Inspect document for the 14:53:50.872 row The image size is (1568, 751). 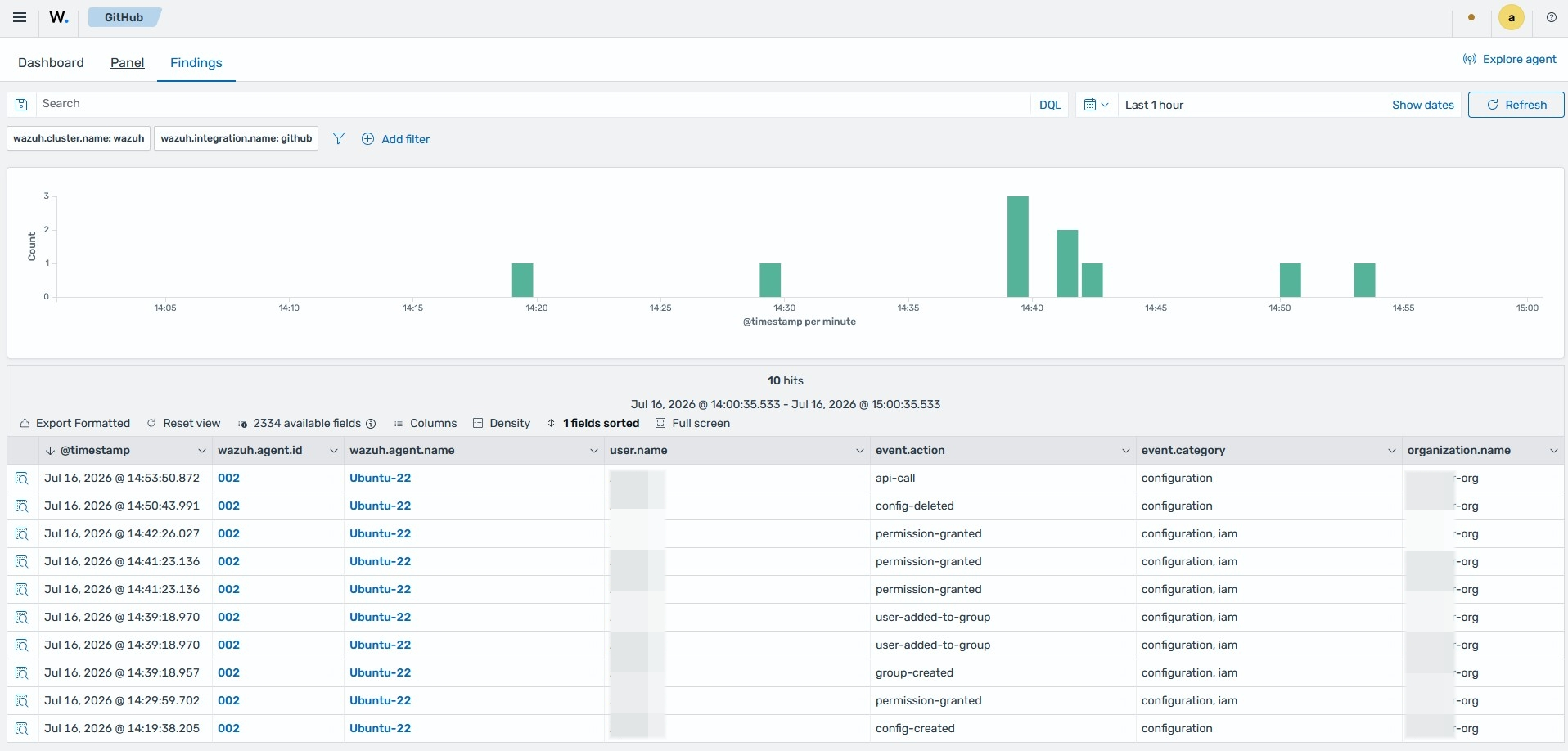coord(22,479)
